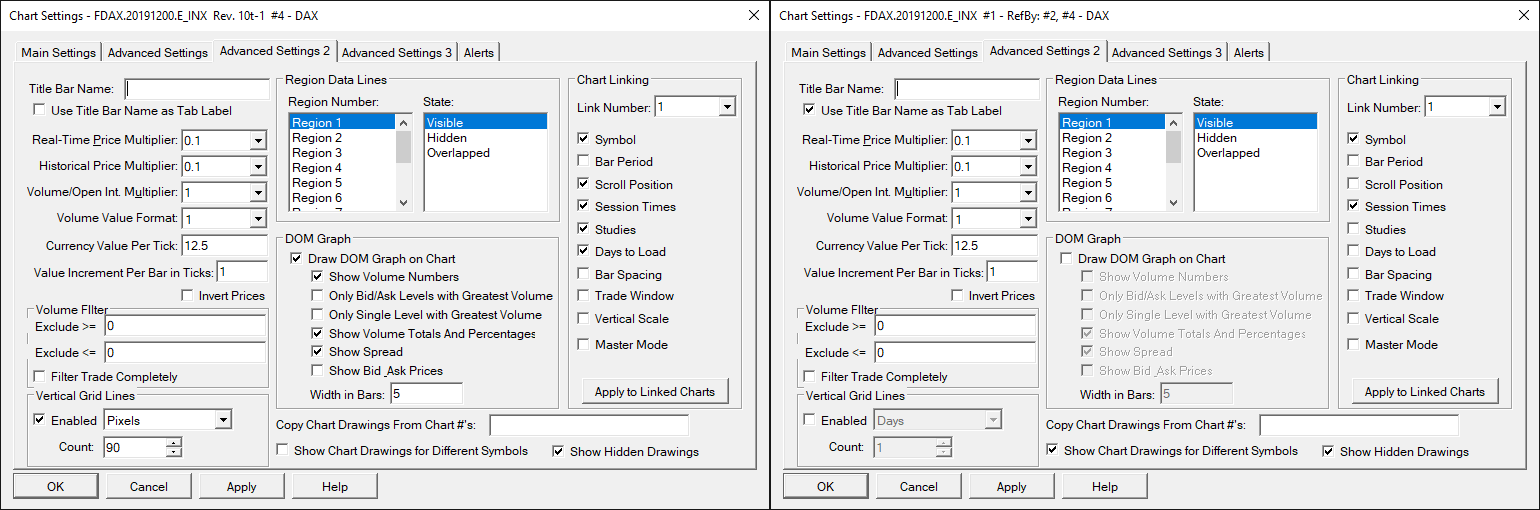Click OK button in left dialog

click(55, 487)
